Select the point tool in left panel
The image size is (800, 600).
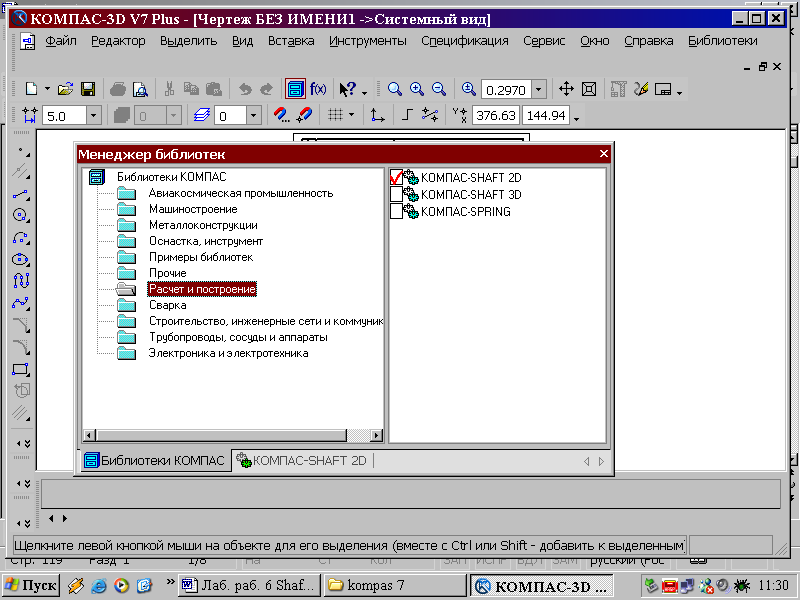[21, 152]
